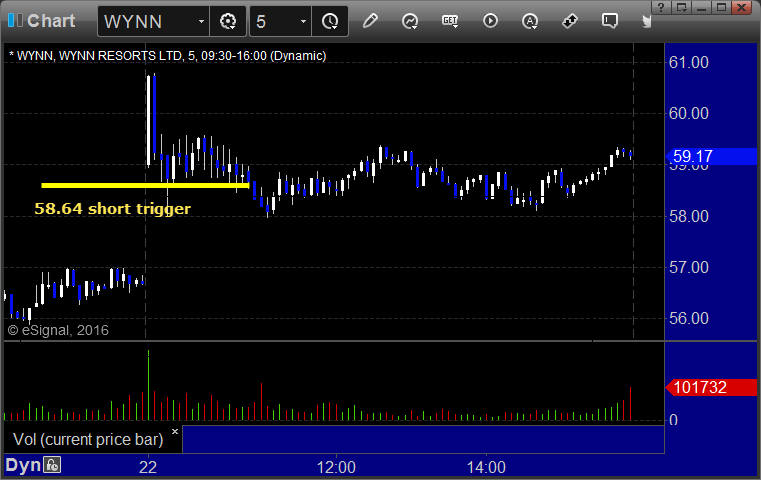
Task: Open the WYNN symbol dropdown arrow
Action: pyautogui.click(x=201, y=21)
